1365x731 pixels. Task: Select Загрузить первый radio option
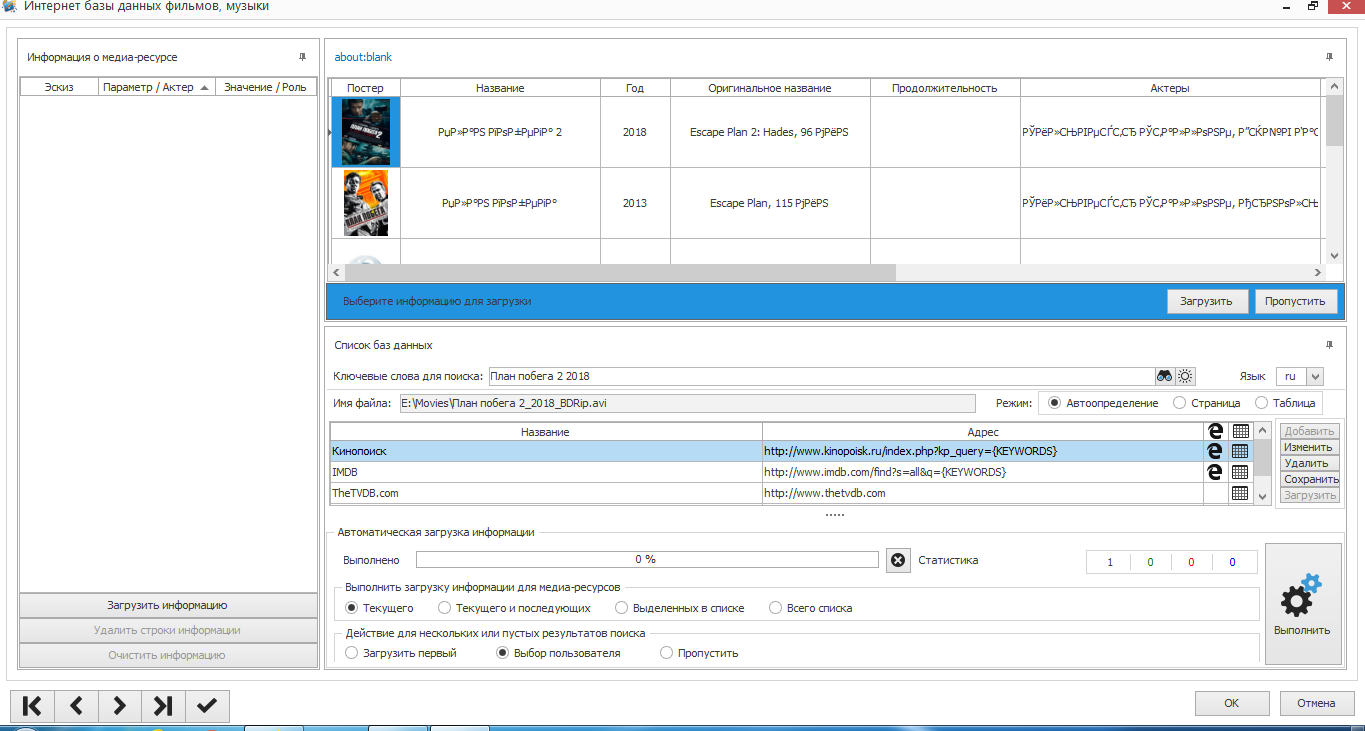[351, 653]
